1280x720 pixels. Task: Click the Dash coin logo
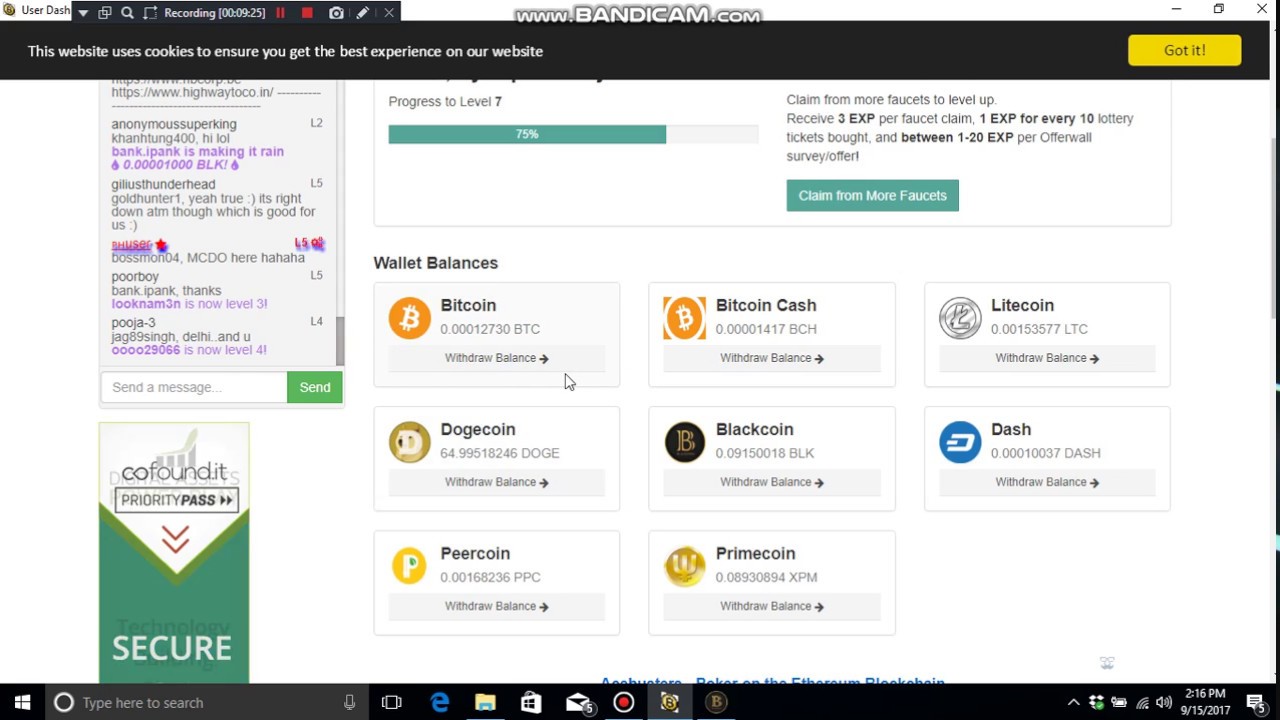(960, 442)
